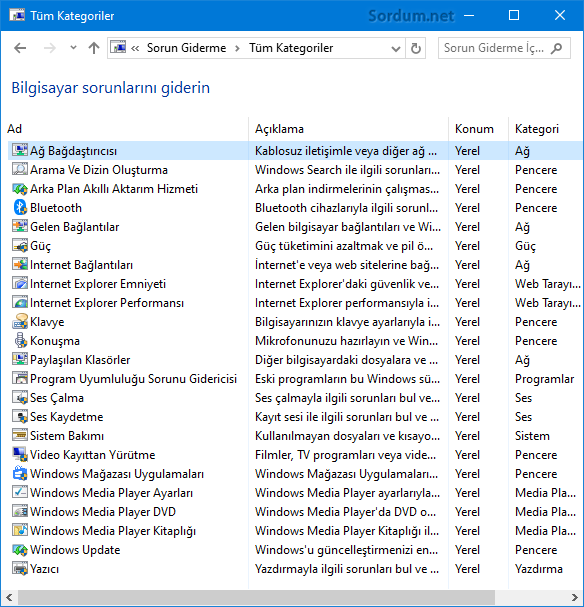Click 'Güç' category cell
584x607 pixels.
coord(525,246)
